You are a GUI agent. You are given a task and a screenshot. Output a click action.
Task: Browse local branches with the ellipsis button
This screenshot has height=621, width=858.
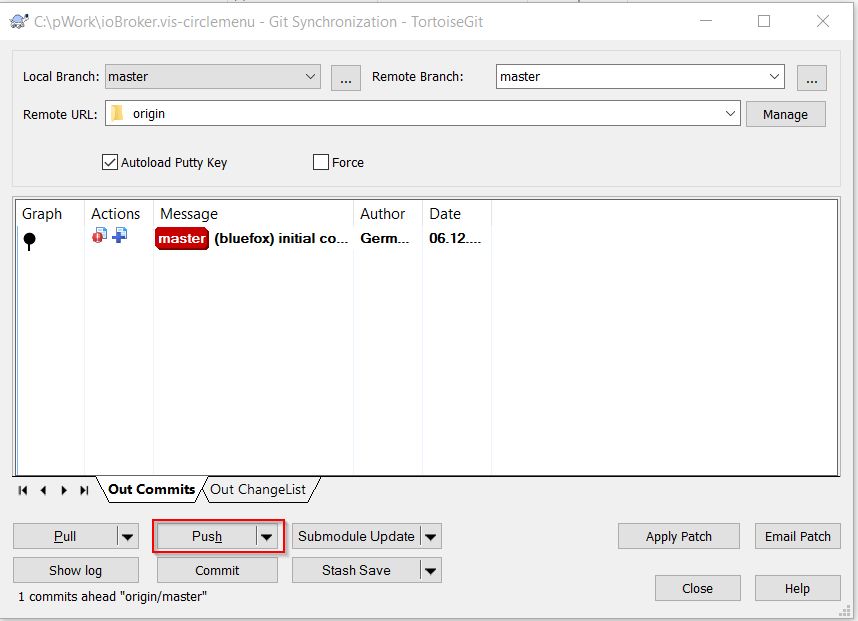[x=346, y=78]
